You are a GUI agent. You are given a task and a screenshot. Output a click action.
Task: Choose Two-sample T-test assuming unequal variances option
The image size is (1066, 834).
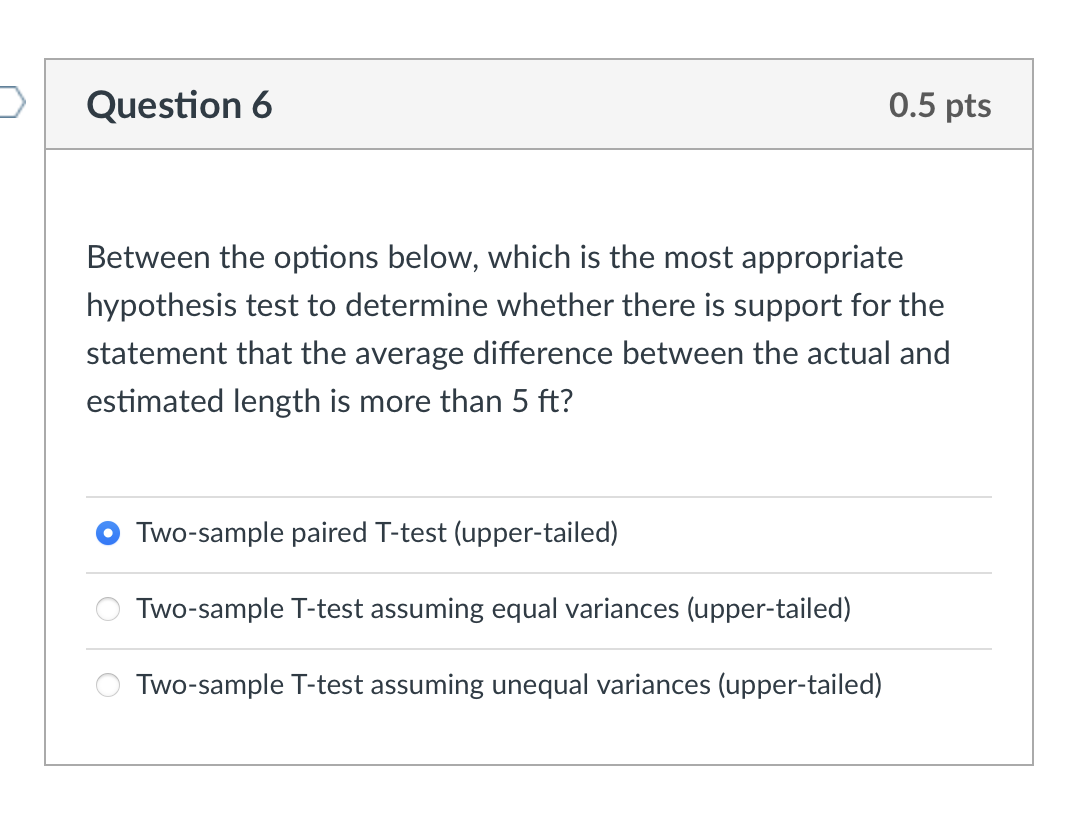107,685
